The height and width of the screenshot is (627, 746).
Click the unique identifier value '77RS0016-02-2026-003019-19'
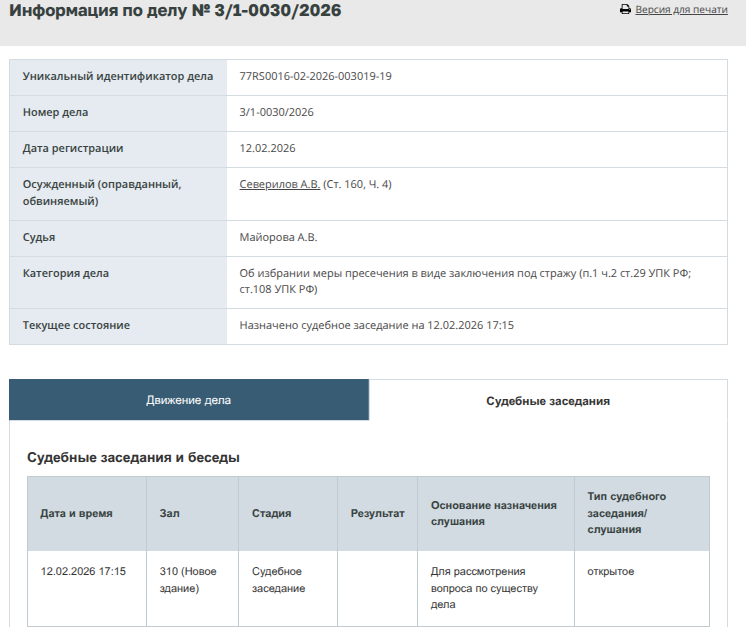coord(315,77)
